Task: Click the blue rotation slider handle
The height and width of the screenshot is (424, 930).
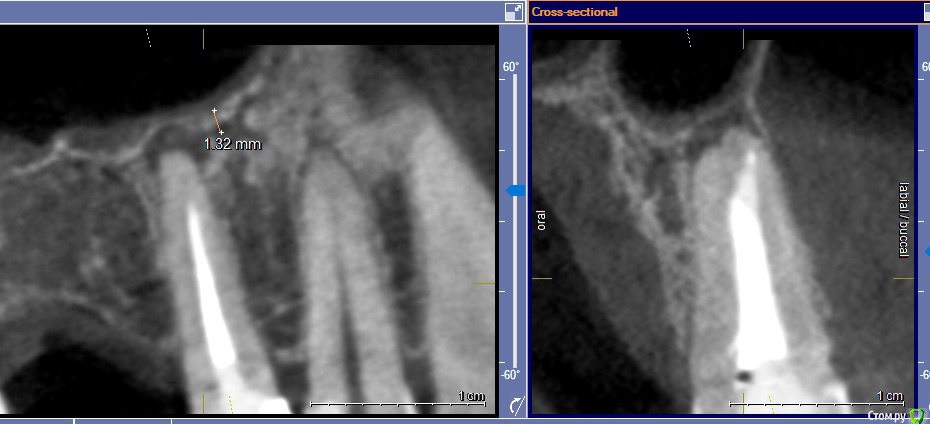Action: click(516, 190)
